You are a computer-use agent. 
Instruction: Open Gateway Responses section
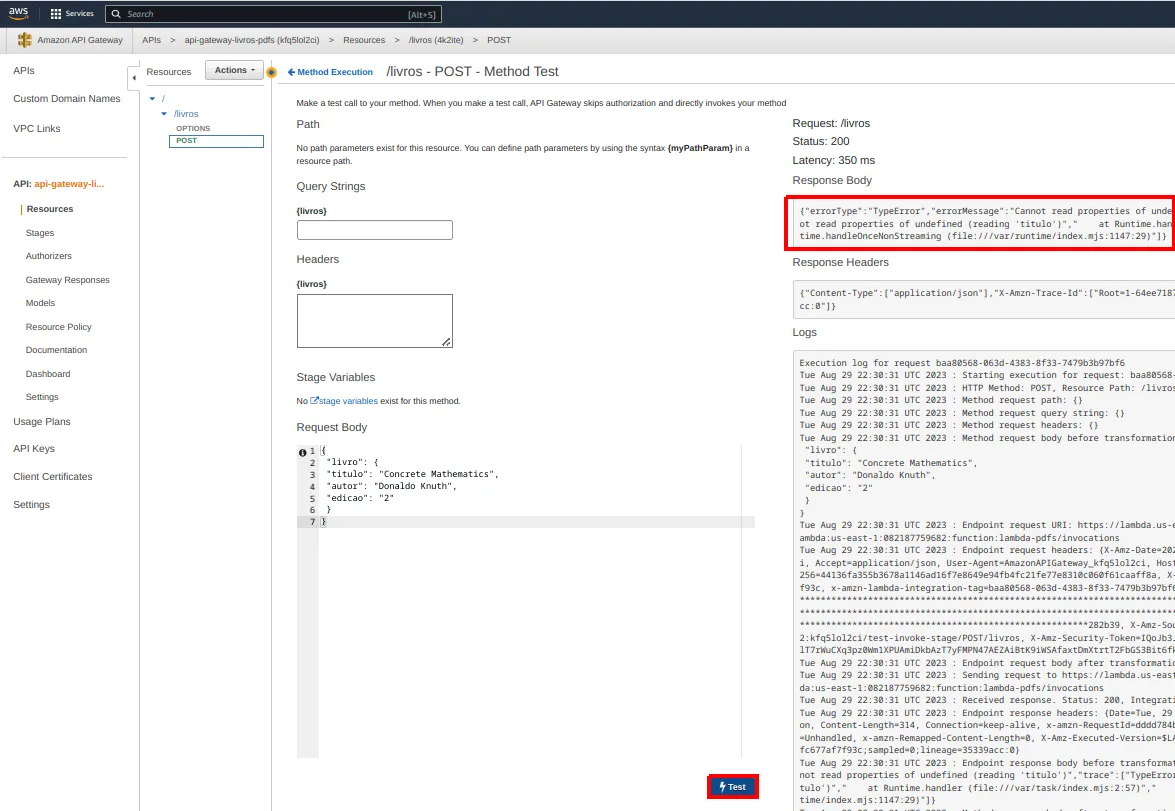coord(67,280)
